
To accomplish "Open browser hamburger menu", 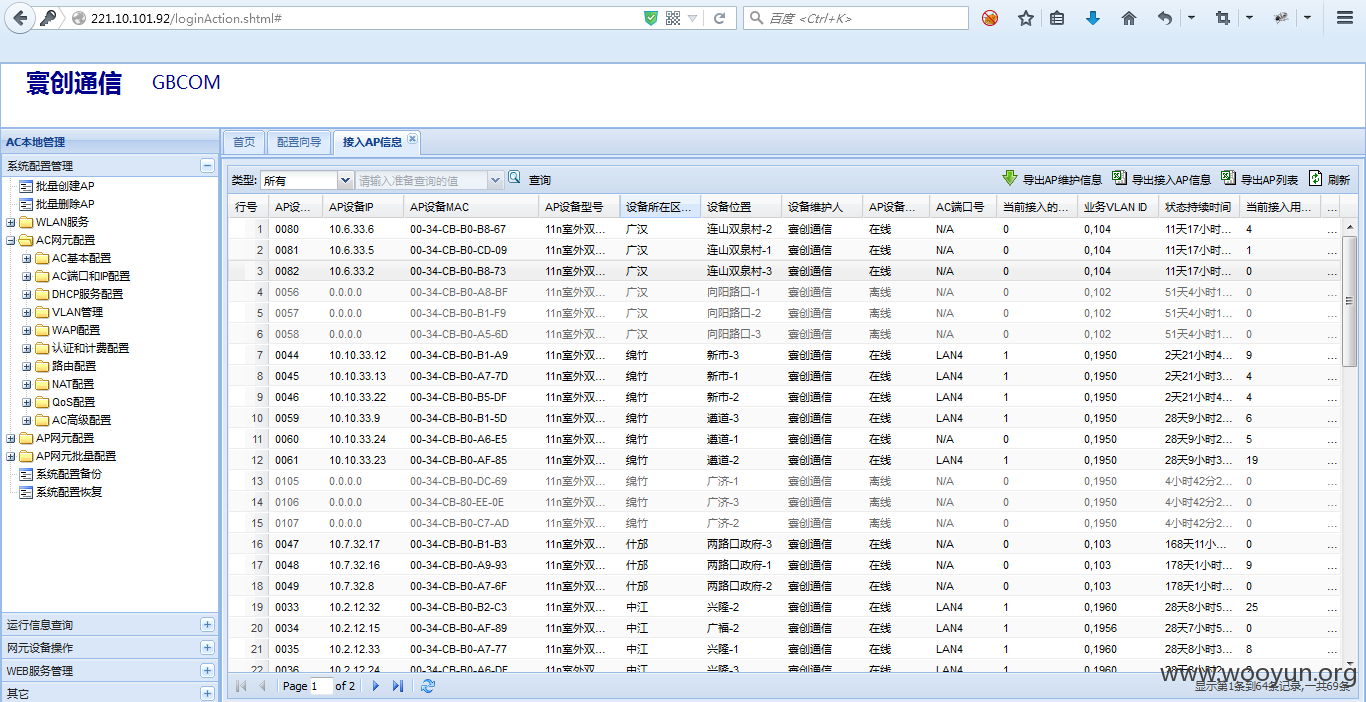I will coord(1345,18).
